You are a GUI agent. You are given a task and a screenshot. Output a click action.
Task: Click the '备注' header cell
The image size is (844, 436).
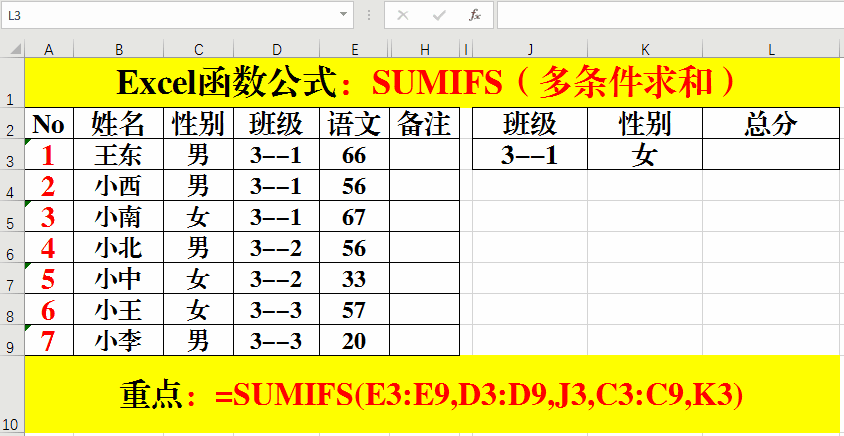click(x=425, y=124)
